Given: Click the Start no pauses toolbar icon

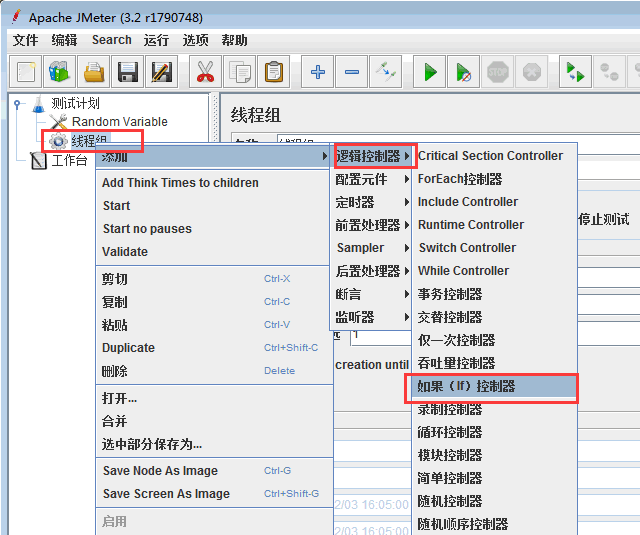Looking at the screenshot, I should coord(463,72).
